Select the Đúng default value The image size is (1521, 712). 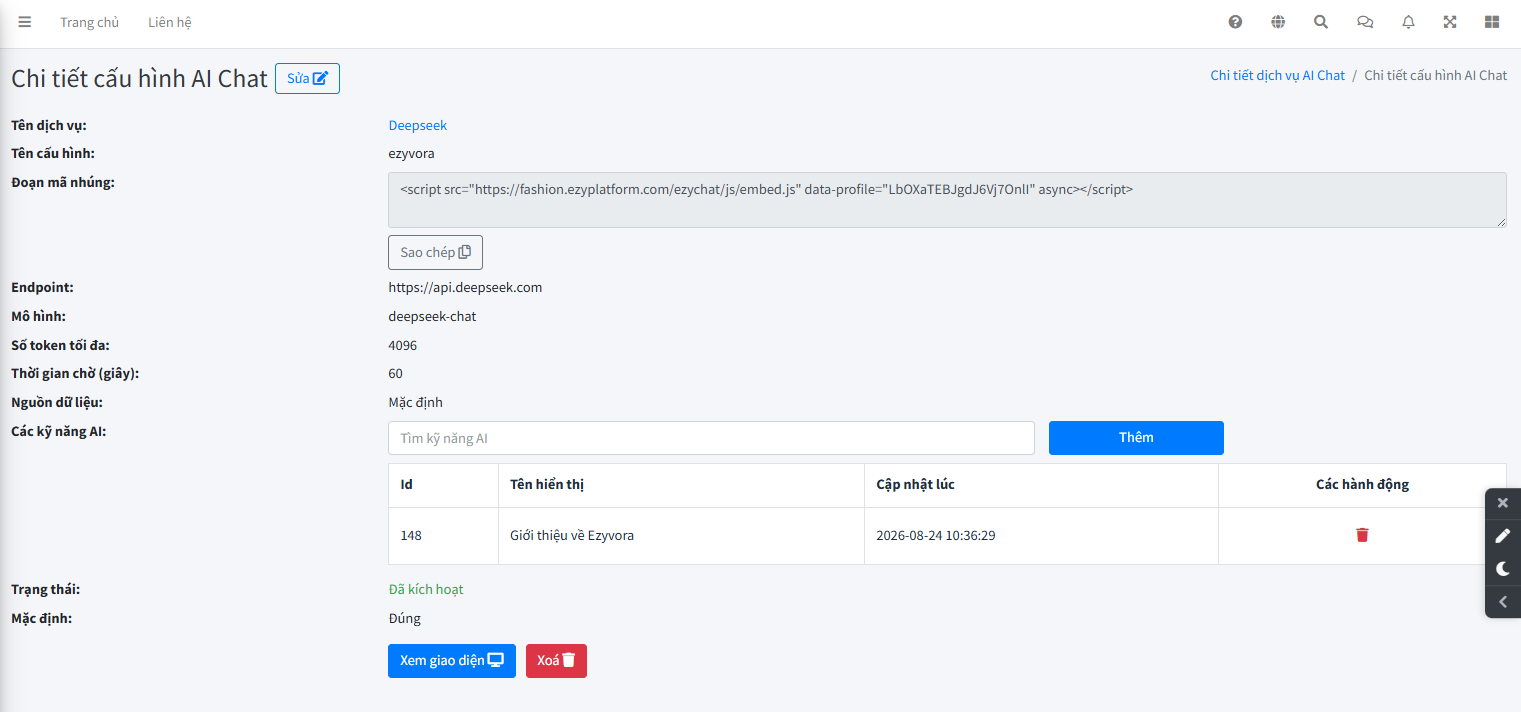[x=404, y=618]
